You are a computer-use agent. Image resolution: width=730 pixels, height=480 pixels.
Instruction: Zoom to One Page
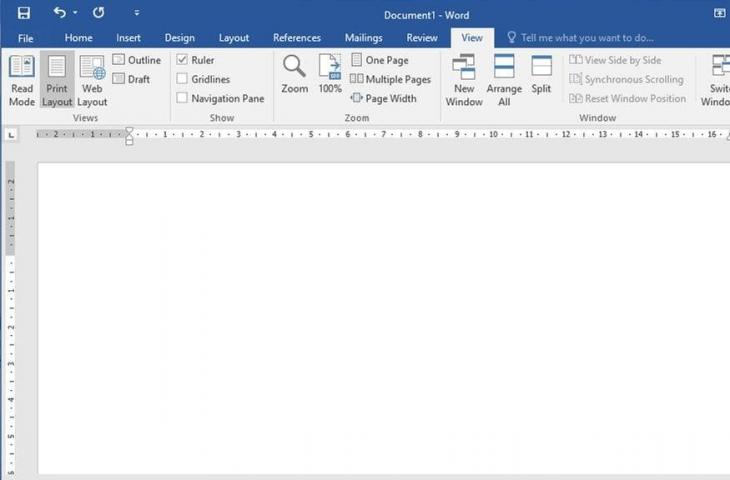380,60
